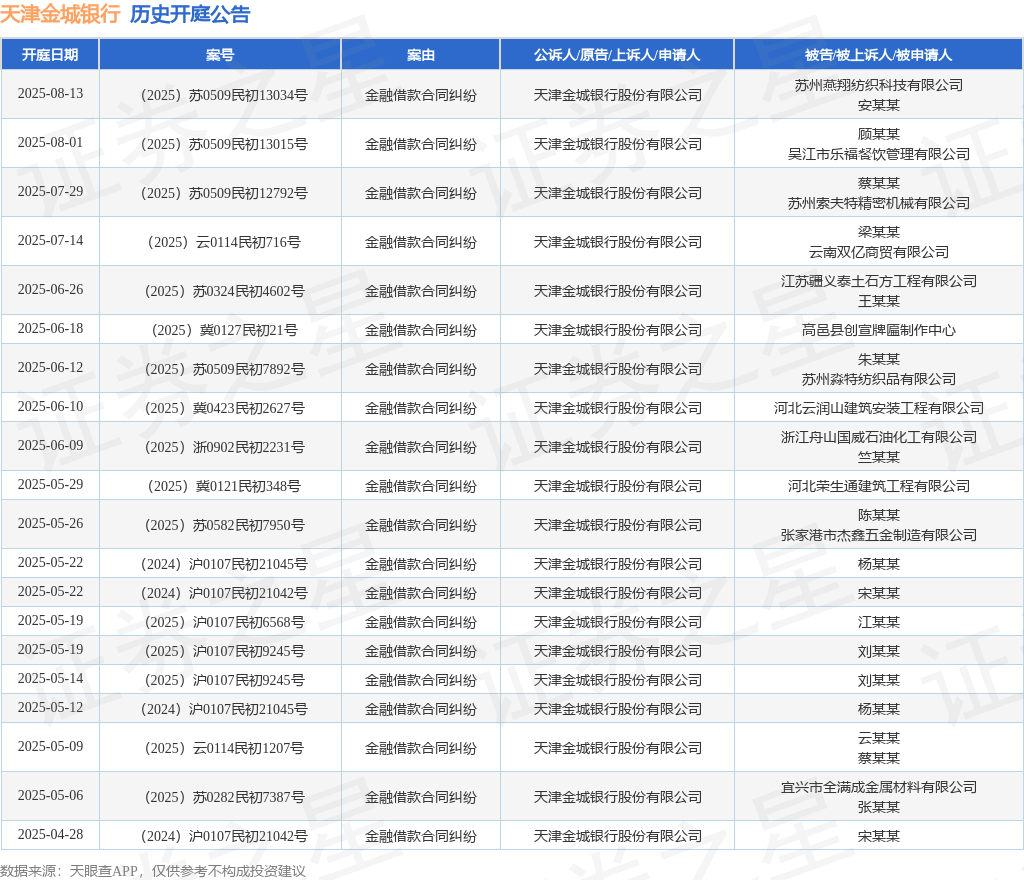Image resolution: width=1024 pixels, height=880 pixels.
Task: Click date cell 2025-05-14
Action: [x=50, y=679]
